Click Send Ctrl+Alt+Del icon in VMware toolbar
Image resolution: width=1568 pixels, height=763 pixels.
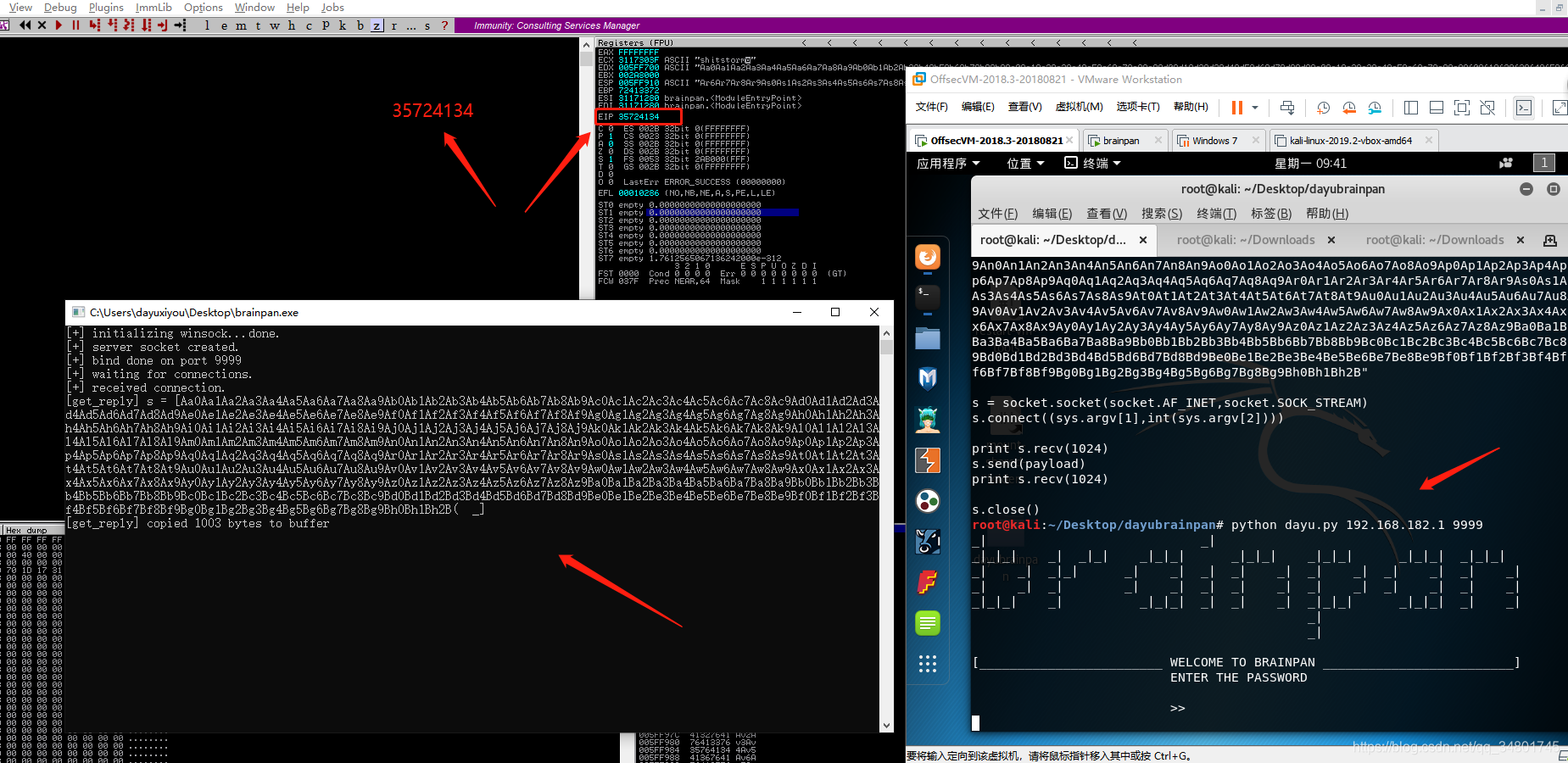coord(1287,108)
